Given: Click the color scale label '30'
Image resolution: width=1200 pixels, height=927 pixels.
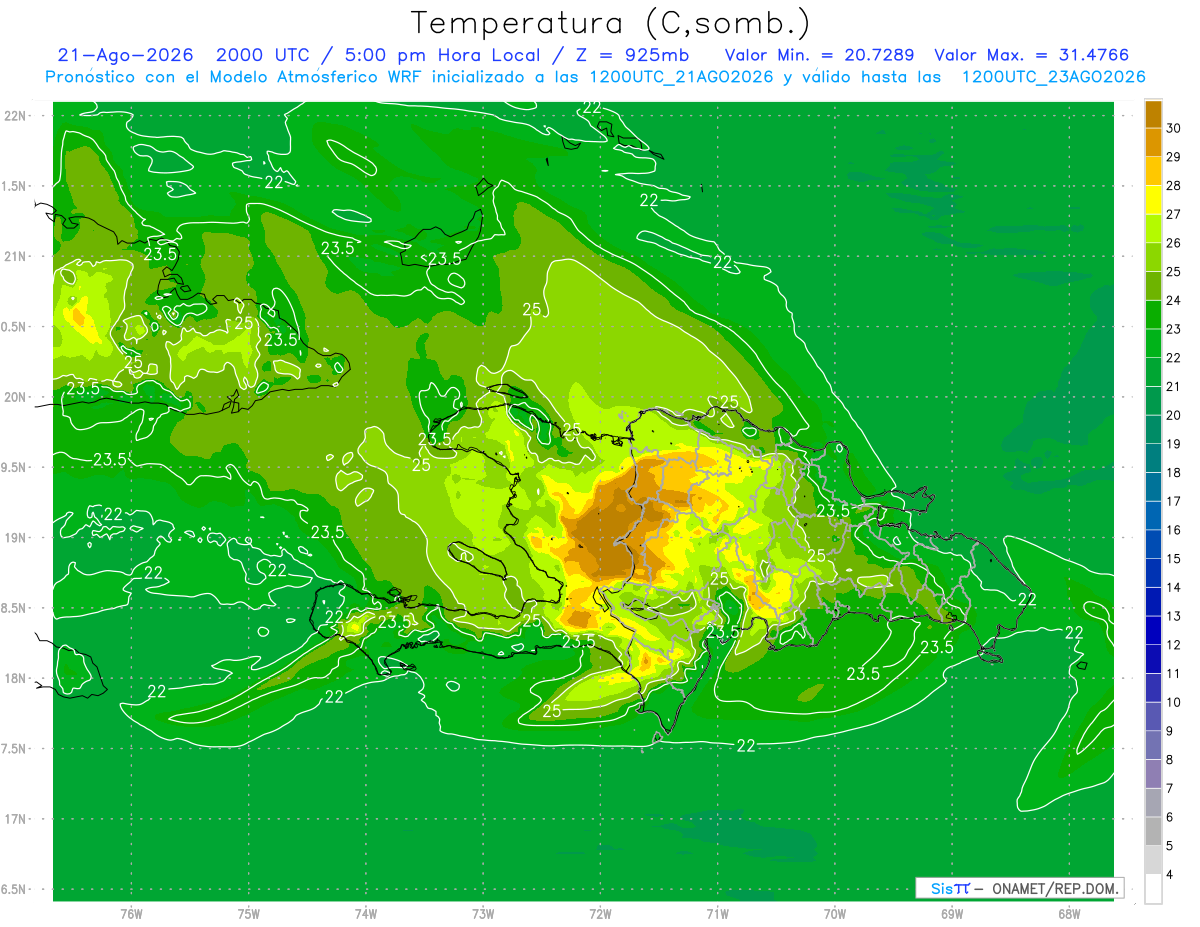Looking at the screenshot, I should point(1174,128).
